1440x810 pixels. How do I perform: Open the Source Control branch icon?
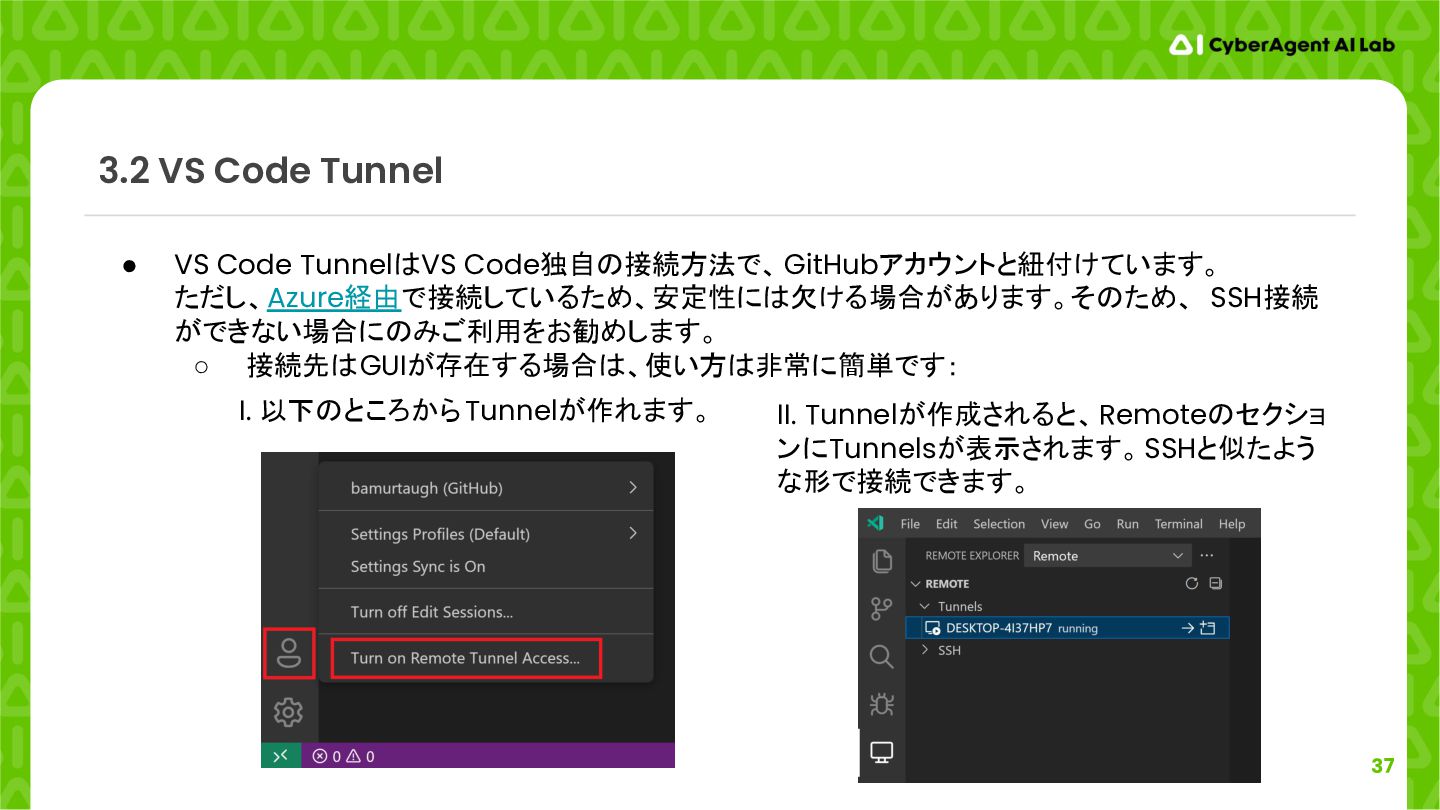coord(881,608)
